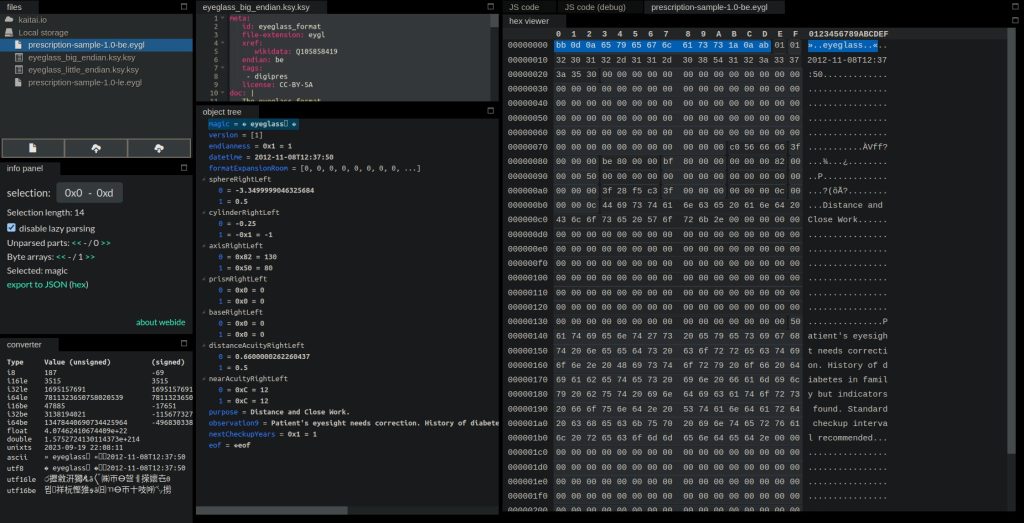Select the magic = eyeglass row

pyautogui.click(x=253, y=123)
